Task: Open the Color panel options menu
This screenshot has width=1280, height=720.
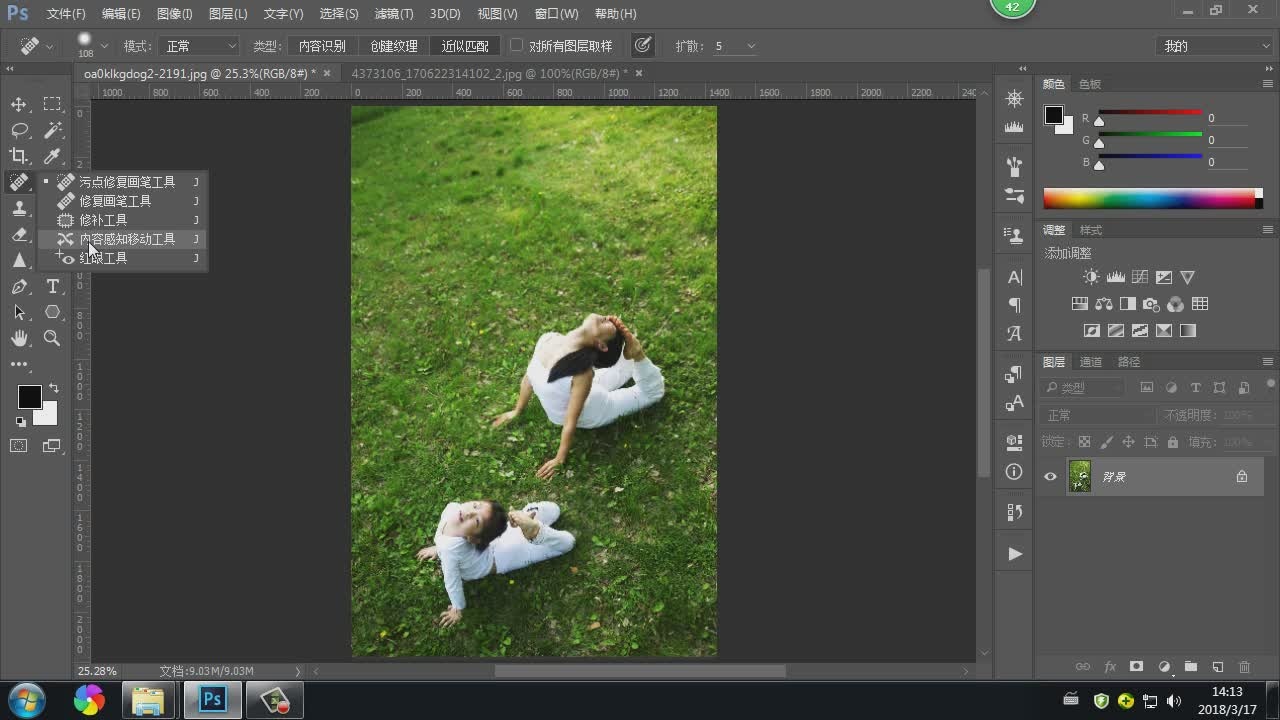Action: click(1268, 84)
